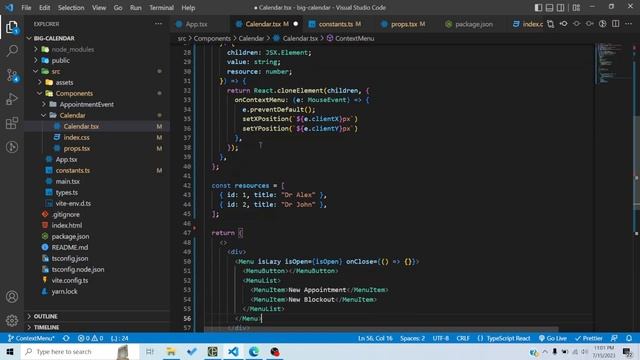Open the Terminal menu
640x360 pixels.
pos(161,7)
